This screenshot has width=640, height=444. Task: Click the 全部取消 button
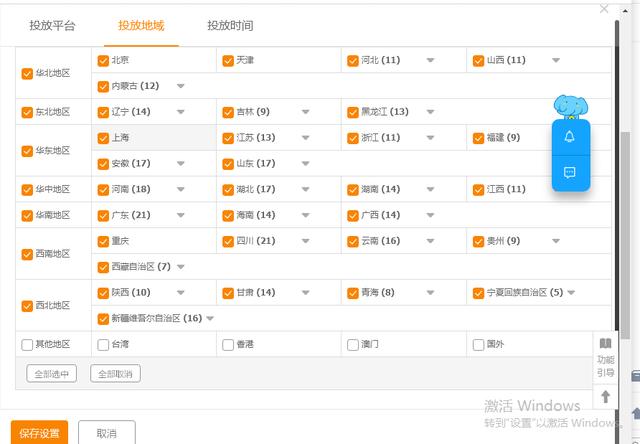coord(115,373)
